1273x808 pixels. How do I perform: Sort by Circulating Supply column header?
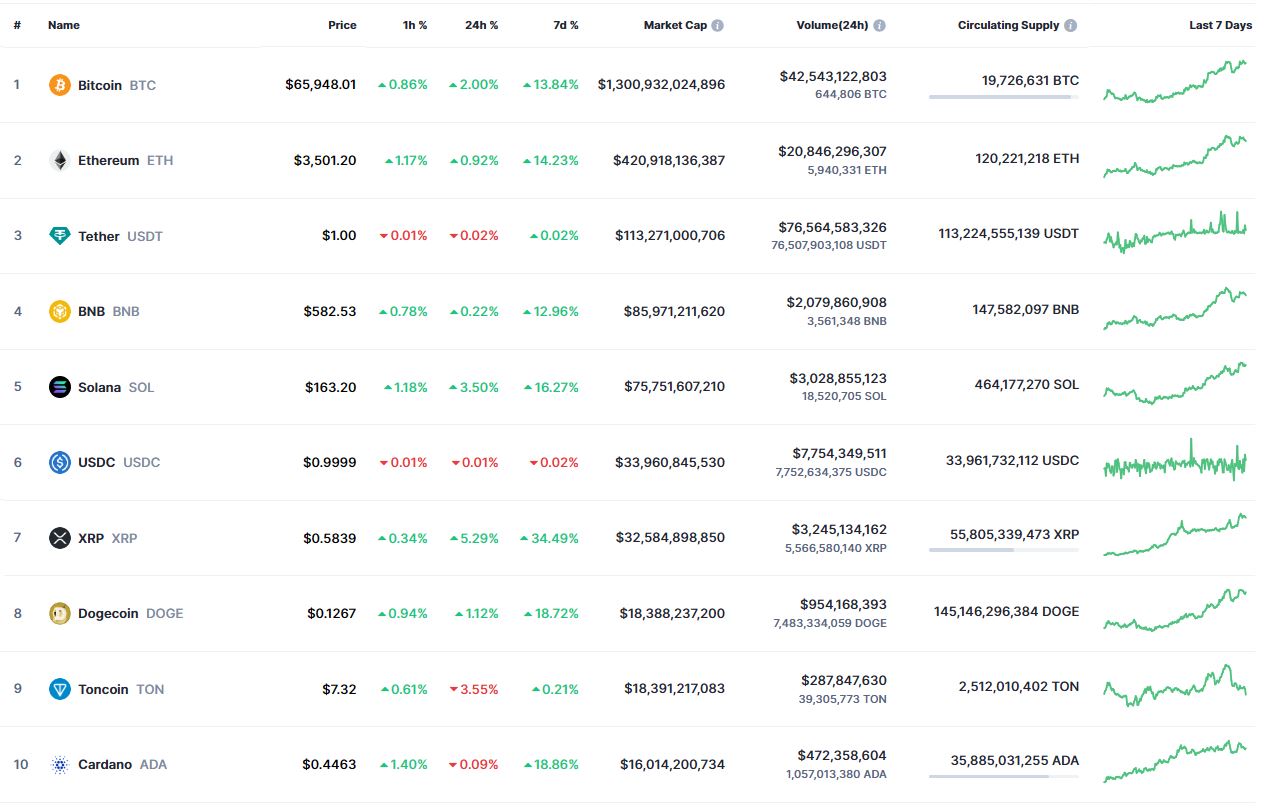click(x=1008, y=25)
